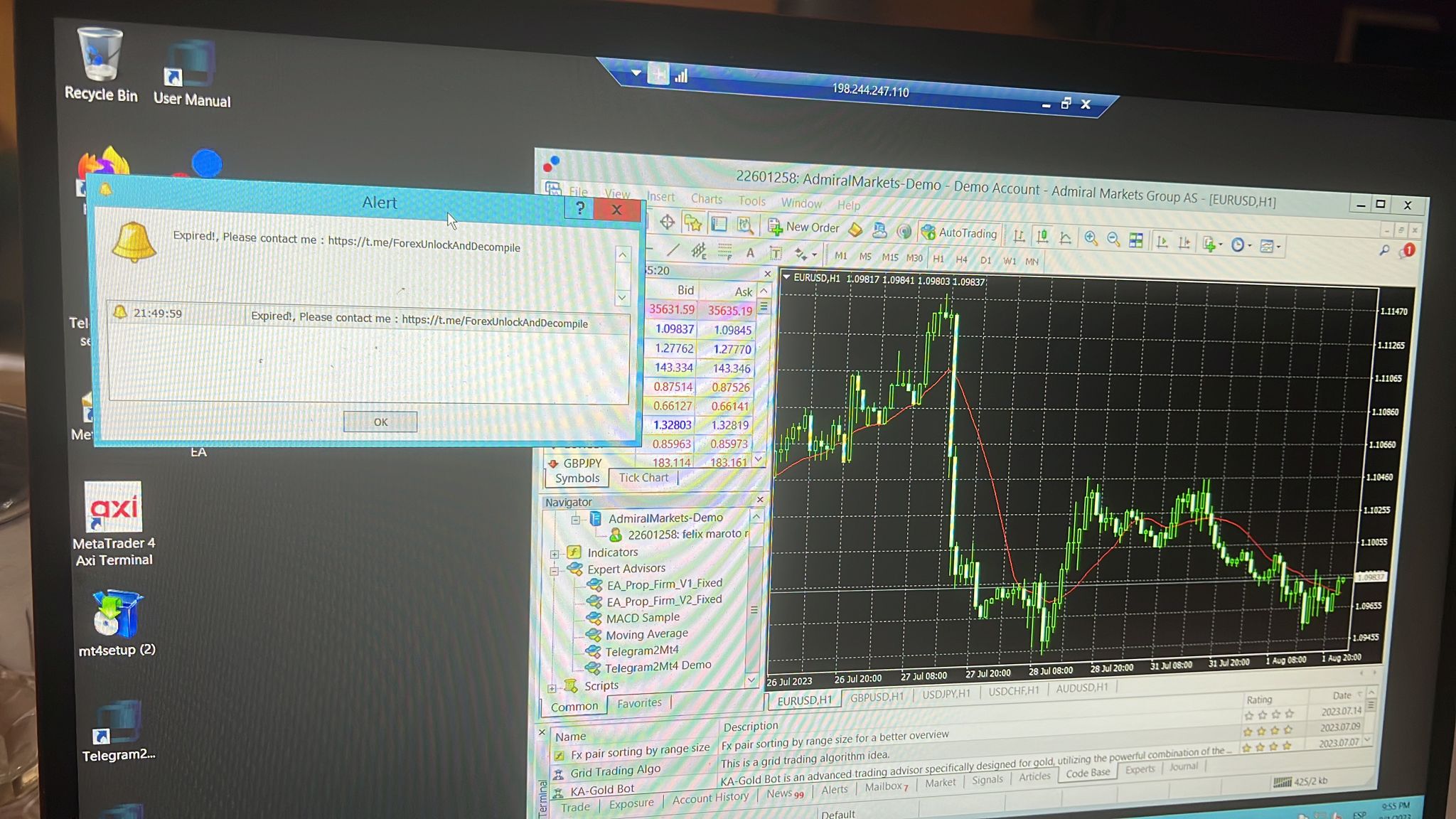Switch chart timeframe to M15
The width and height of the screenshot is (1456, 819).
coord(889,257)
